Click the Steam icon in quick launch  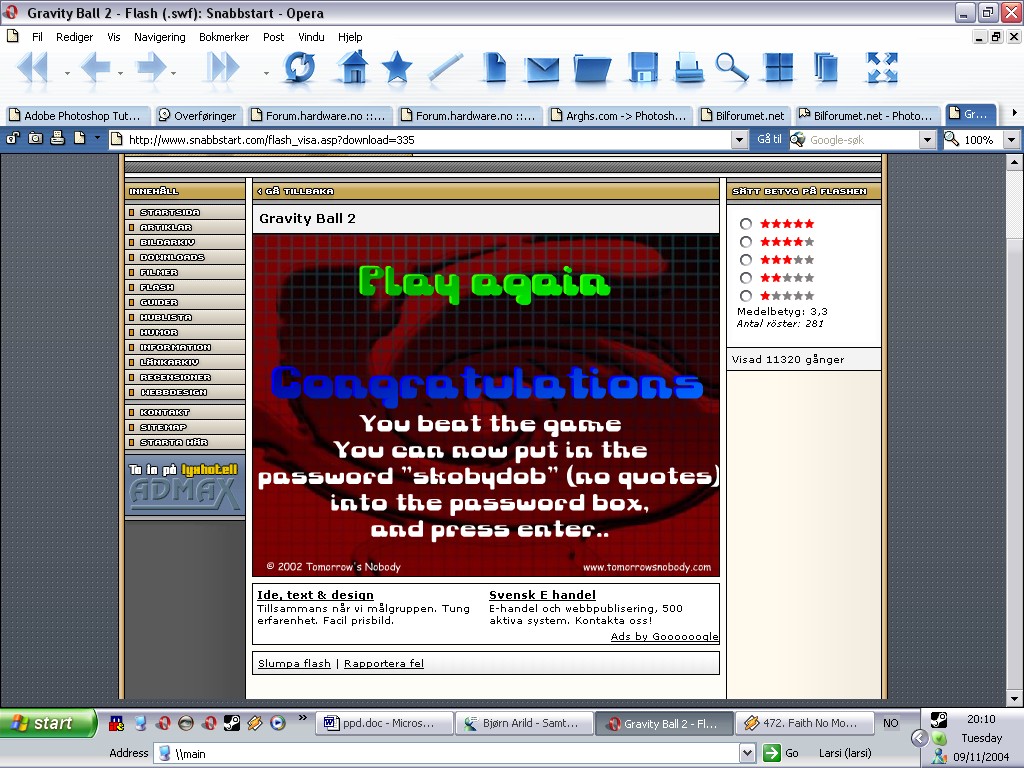[x=232, y=723]
